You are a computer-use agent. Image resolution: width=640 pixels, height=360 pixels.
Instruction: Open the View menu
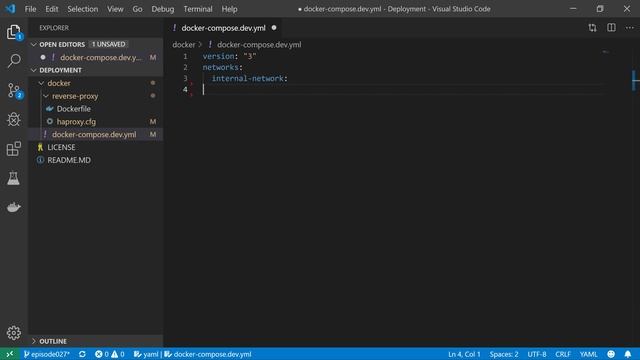(115, 9)
